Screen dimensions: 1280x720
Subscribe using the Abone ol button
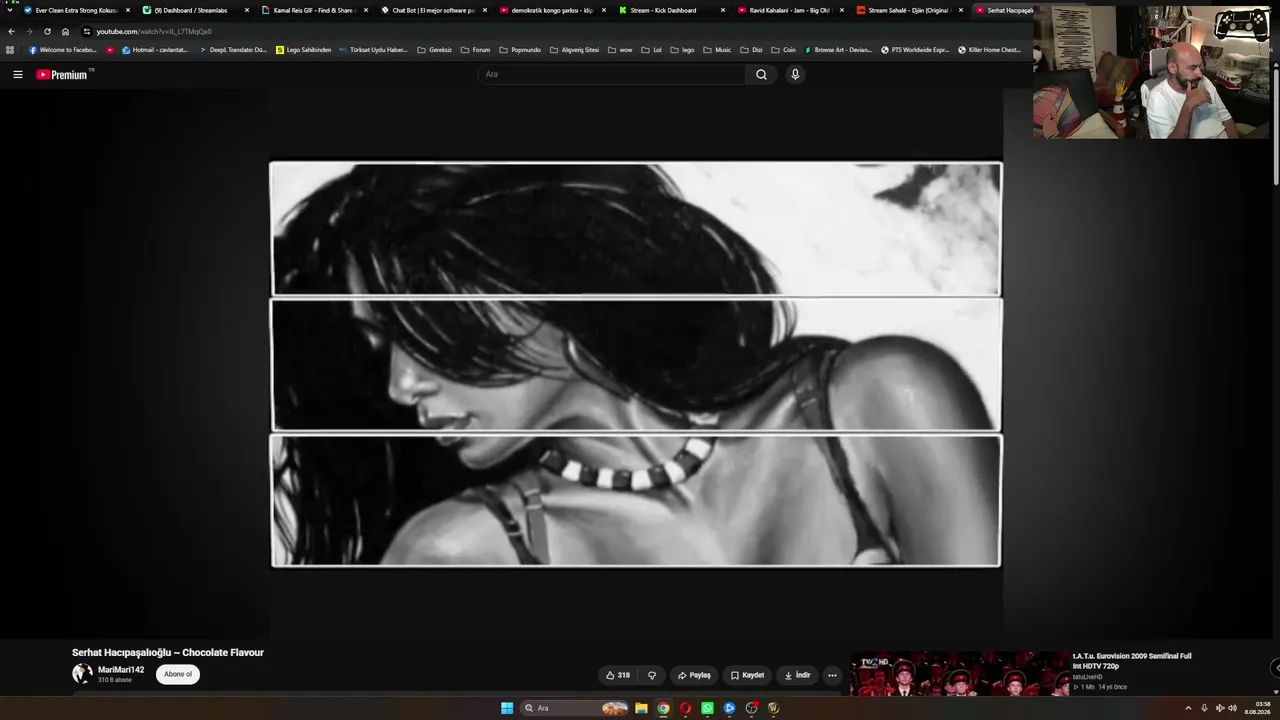click(178, 674)
